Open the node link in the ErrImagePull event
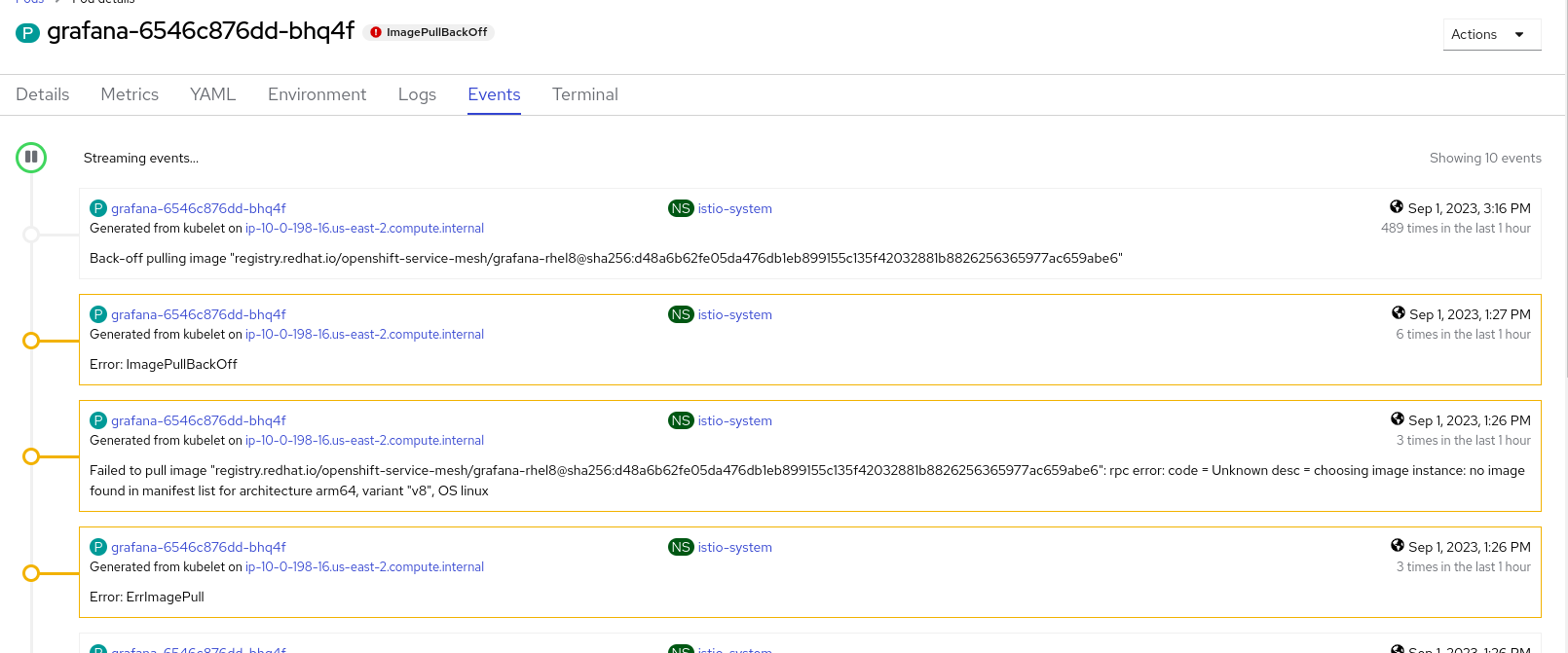The height and width of the screenshot is (653, 1568). point(364,566)
